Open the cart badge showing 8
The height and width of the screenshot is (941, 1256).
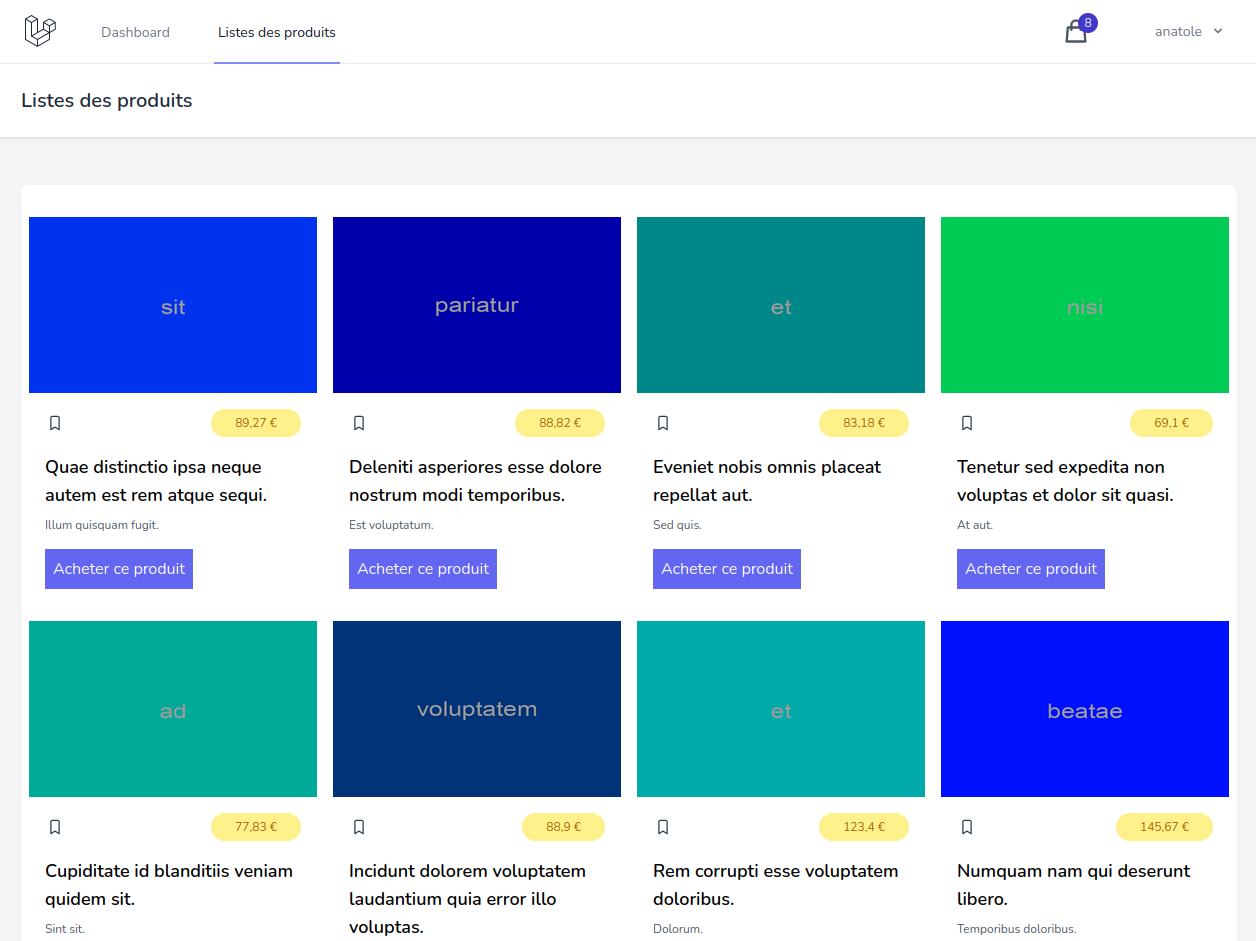pos(1088,21)
